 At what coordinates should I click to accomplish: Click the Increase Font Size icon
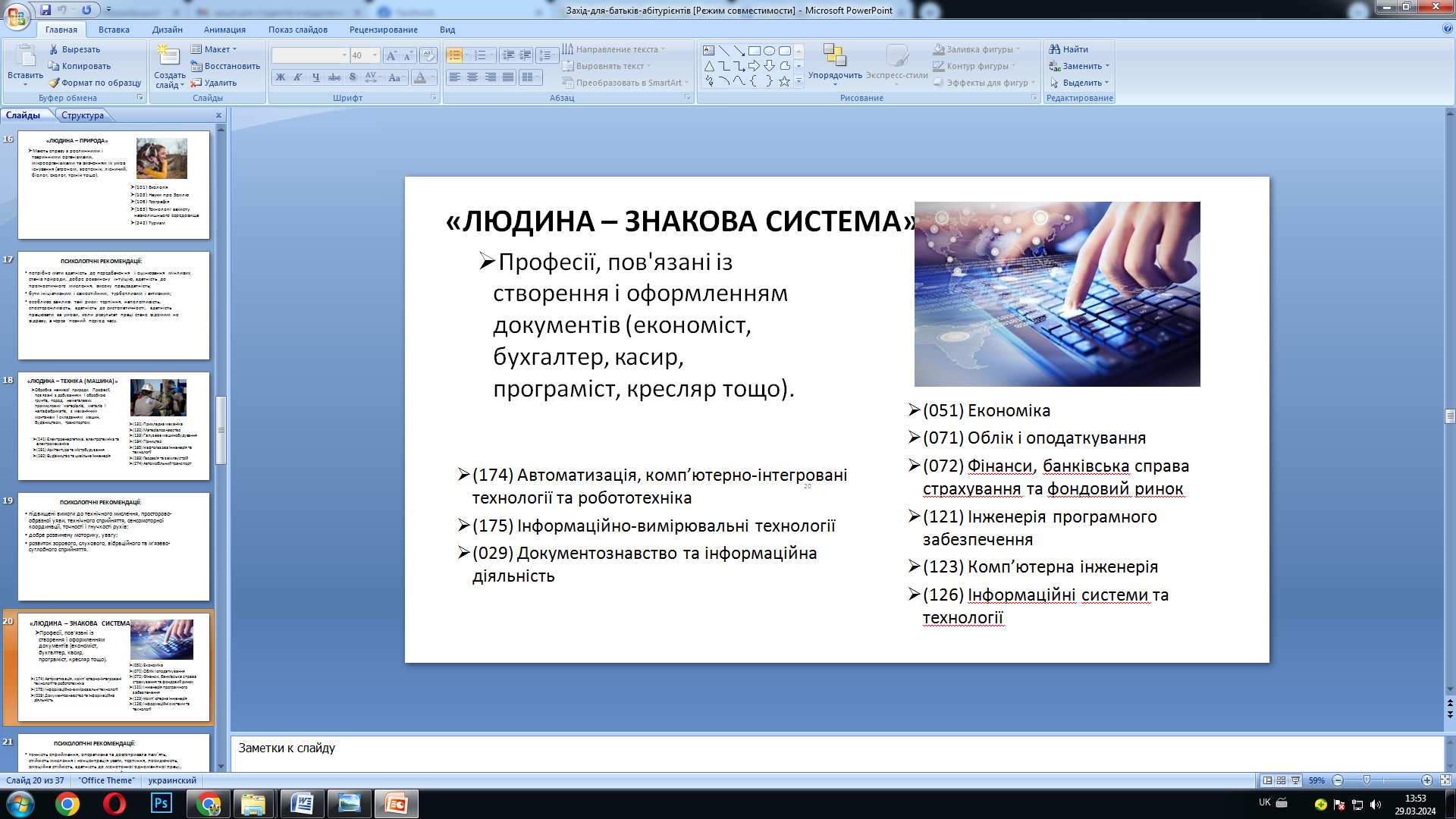point(391,55)
